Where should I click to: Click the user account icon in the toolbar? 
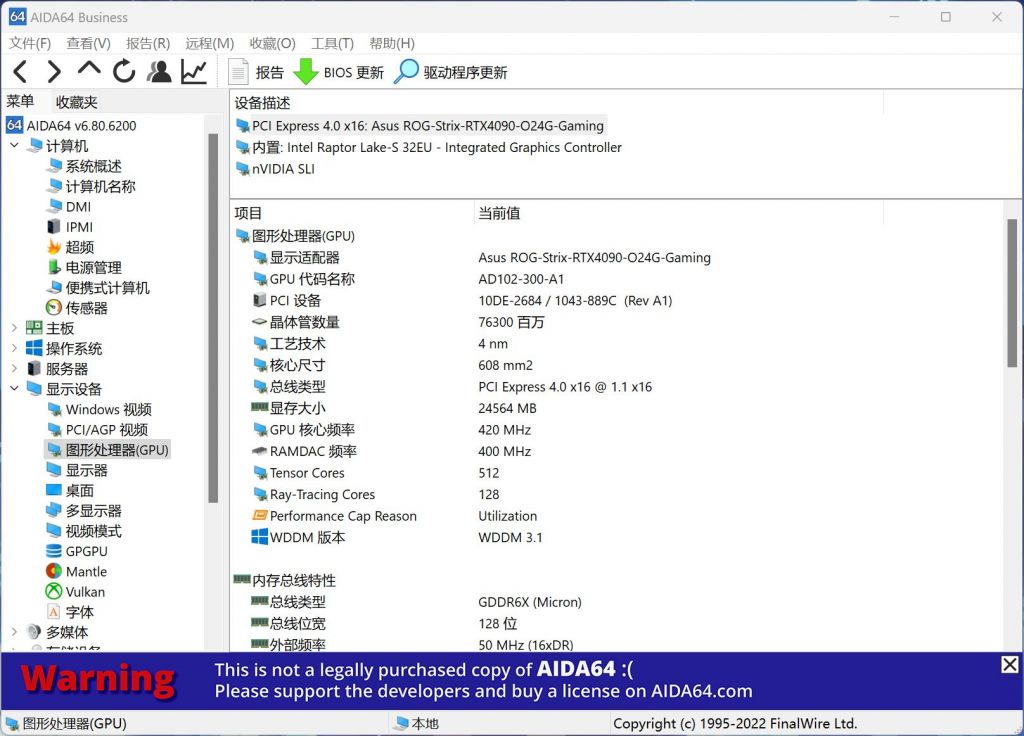pyautogui.click(x=158, y=70)
